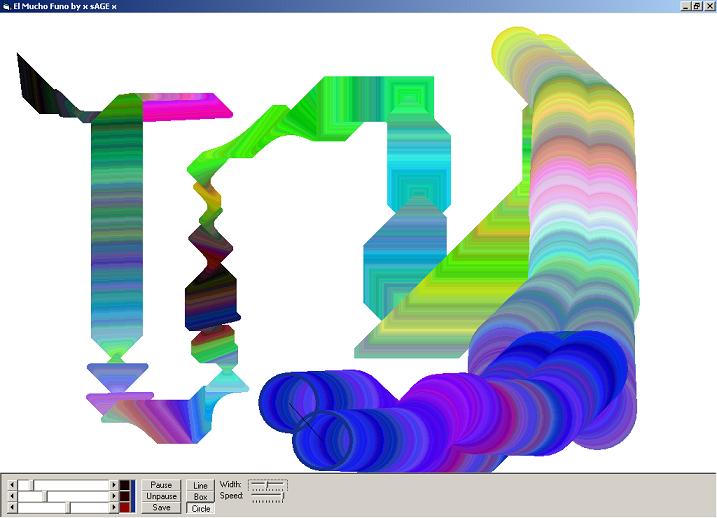Select the Box shape mode

201,496
